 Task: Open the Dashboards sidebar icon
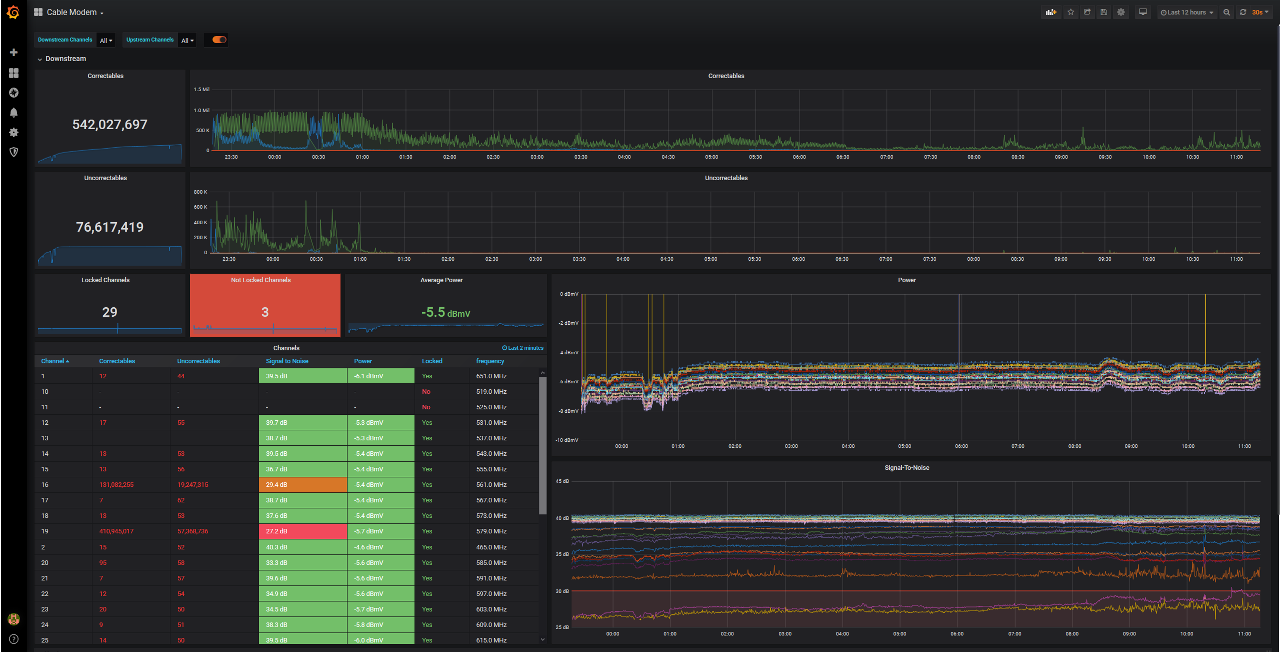point(12,72)
